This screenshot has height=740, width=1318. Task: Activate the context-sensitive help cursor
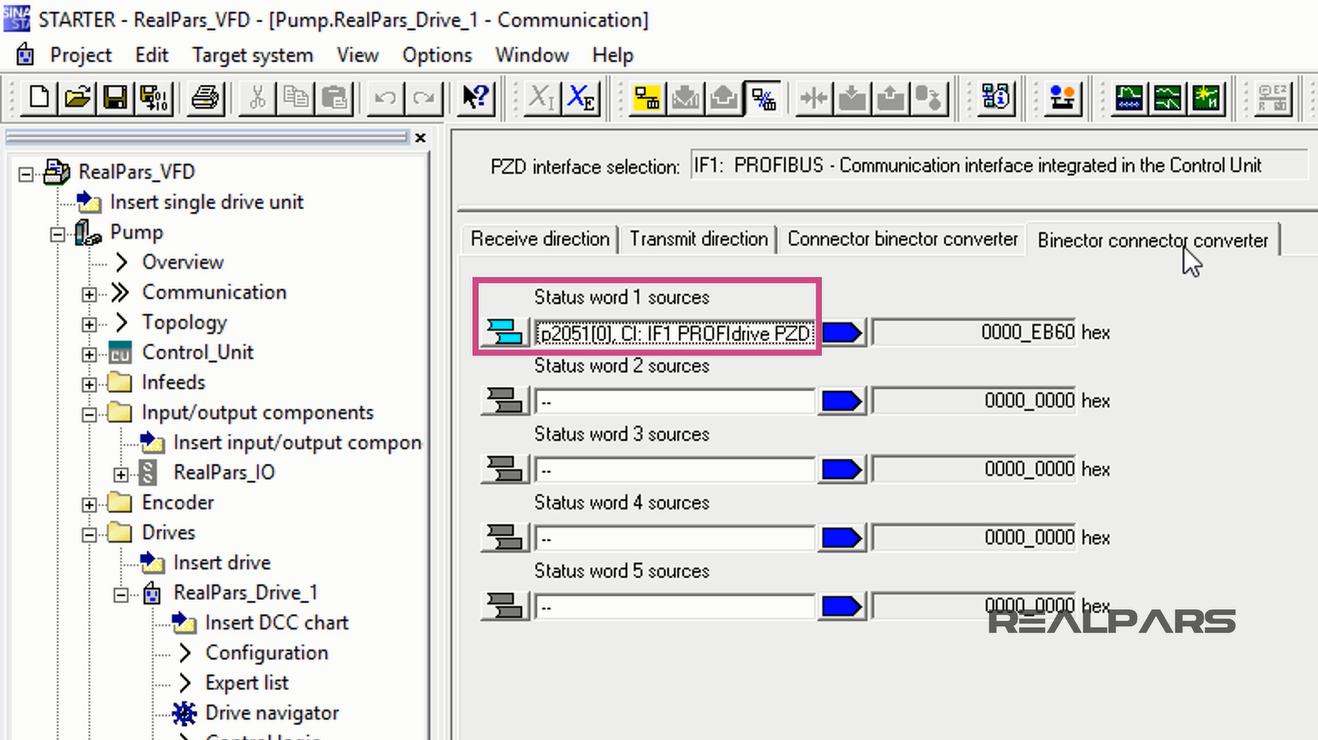pyautogui.click(x=475, y=97)
